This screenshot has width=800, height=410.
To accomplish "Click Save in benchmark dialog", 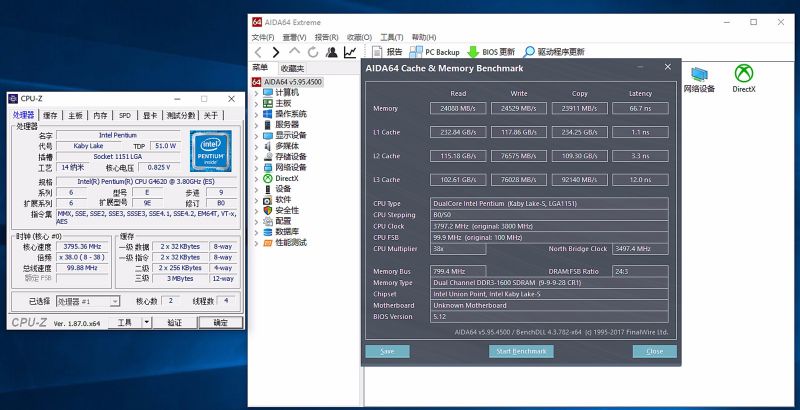I will pos(387,351).
